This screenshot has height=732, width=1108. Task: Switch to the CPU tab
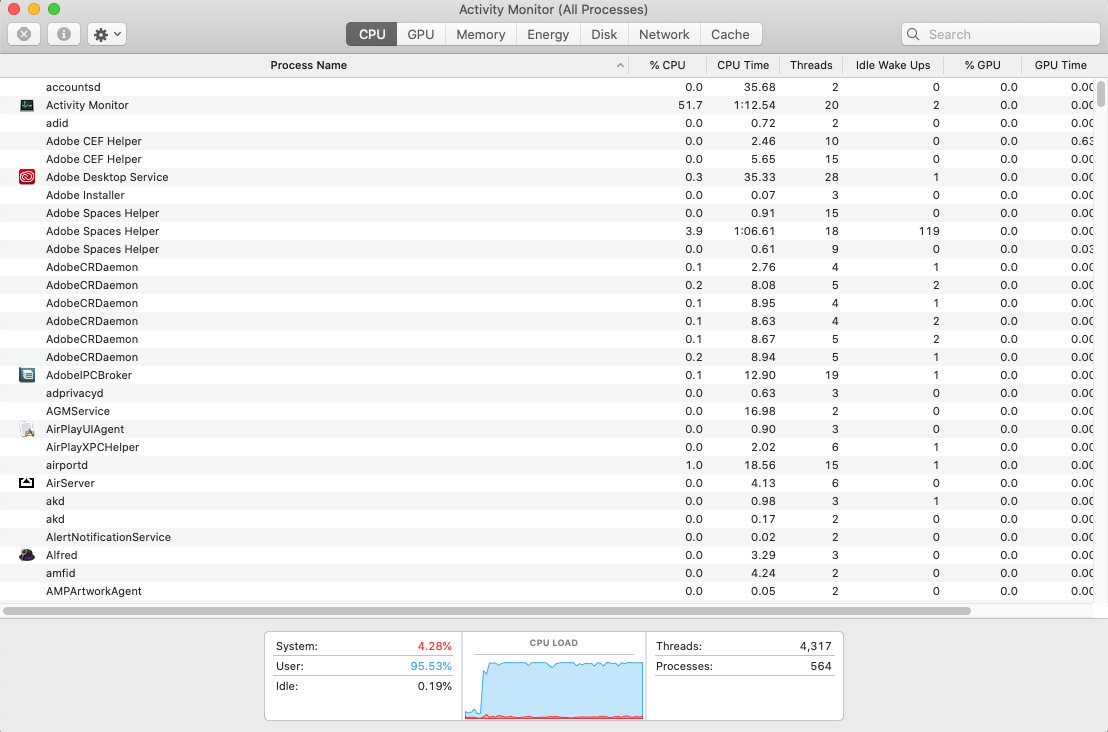pos(372,34)
